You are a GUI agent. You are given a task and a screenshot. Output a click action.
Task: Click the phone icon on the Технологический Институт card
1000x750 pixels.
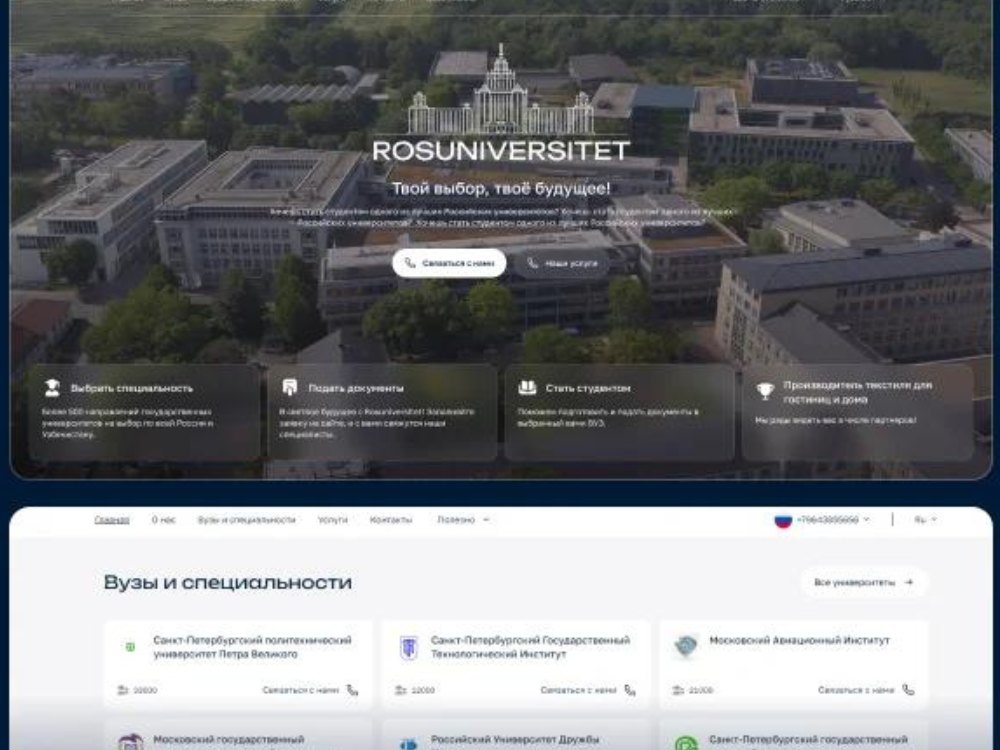[x=630, y=690]
